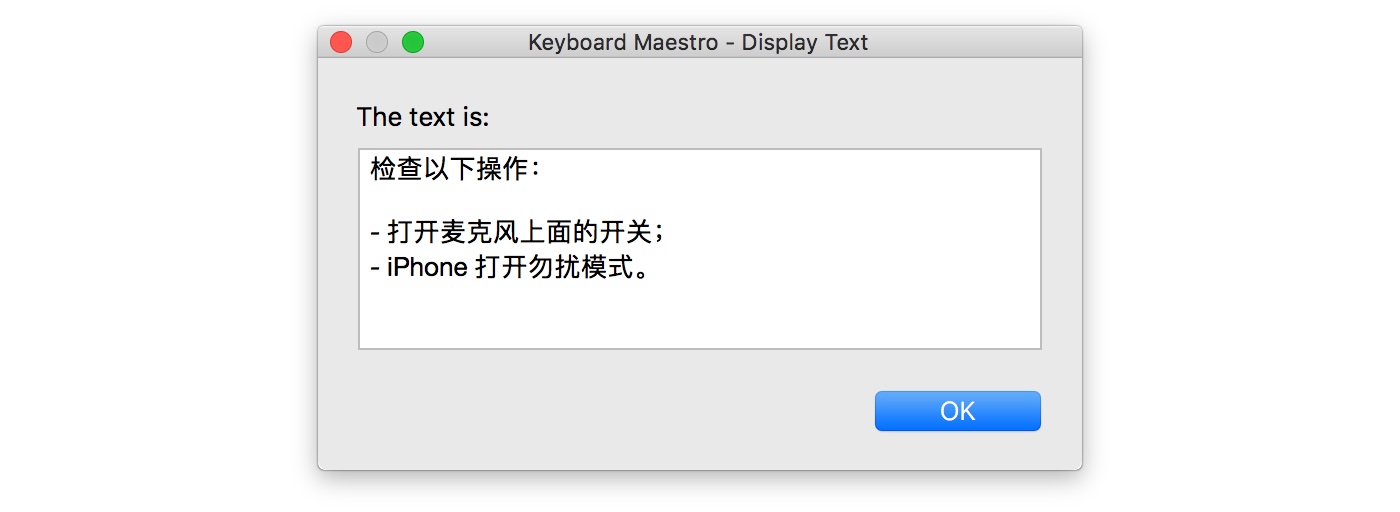Click the phrase "勿扰模式" in the text
Viewport: 1400px width, 512px height.
581,268
